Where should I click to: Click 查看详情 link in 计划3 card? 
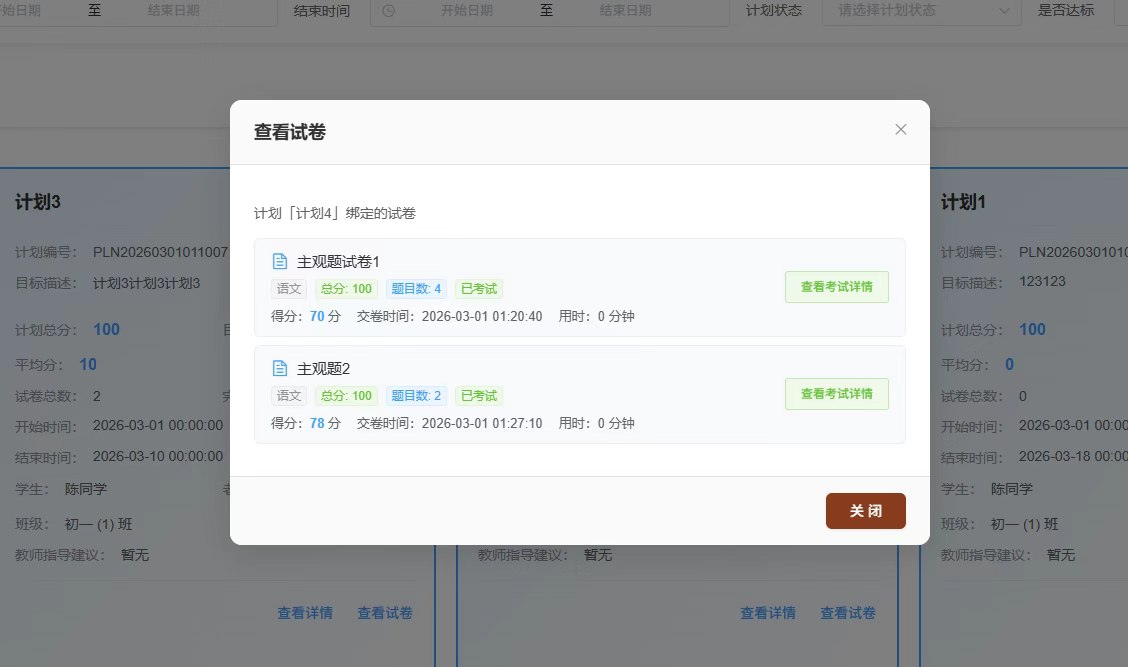pos(305,613)
